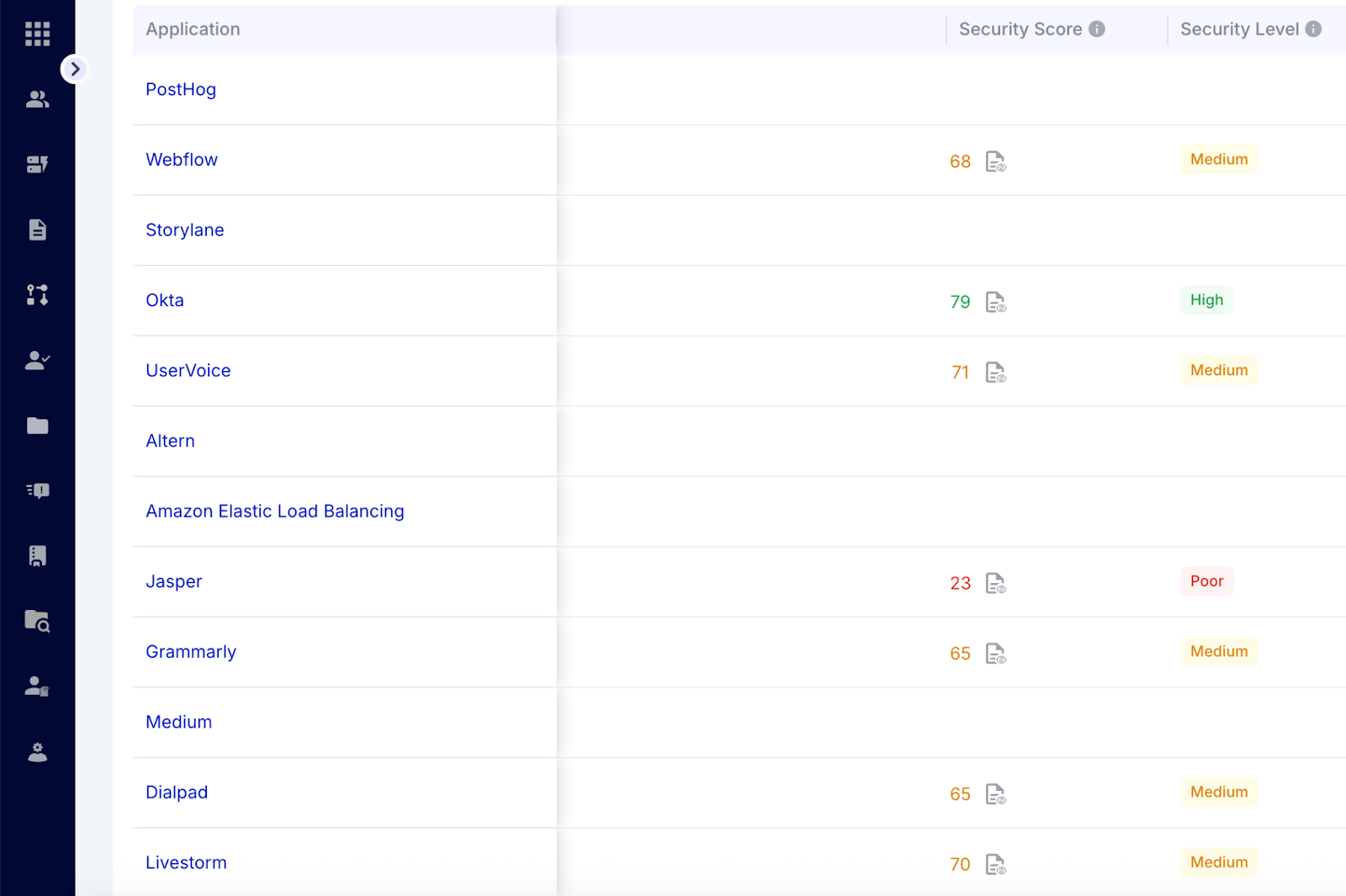Click Okta's security score 79
The height and width of the screenshot is (896, 1346).
961,302
